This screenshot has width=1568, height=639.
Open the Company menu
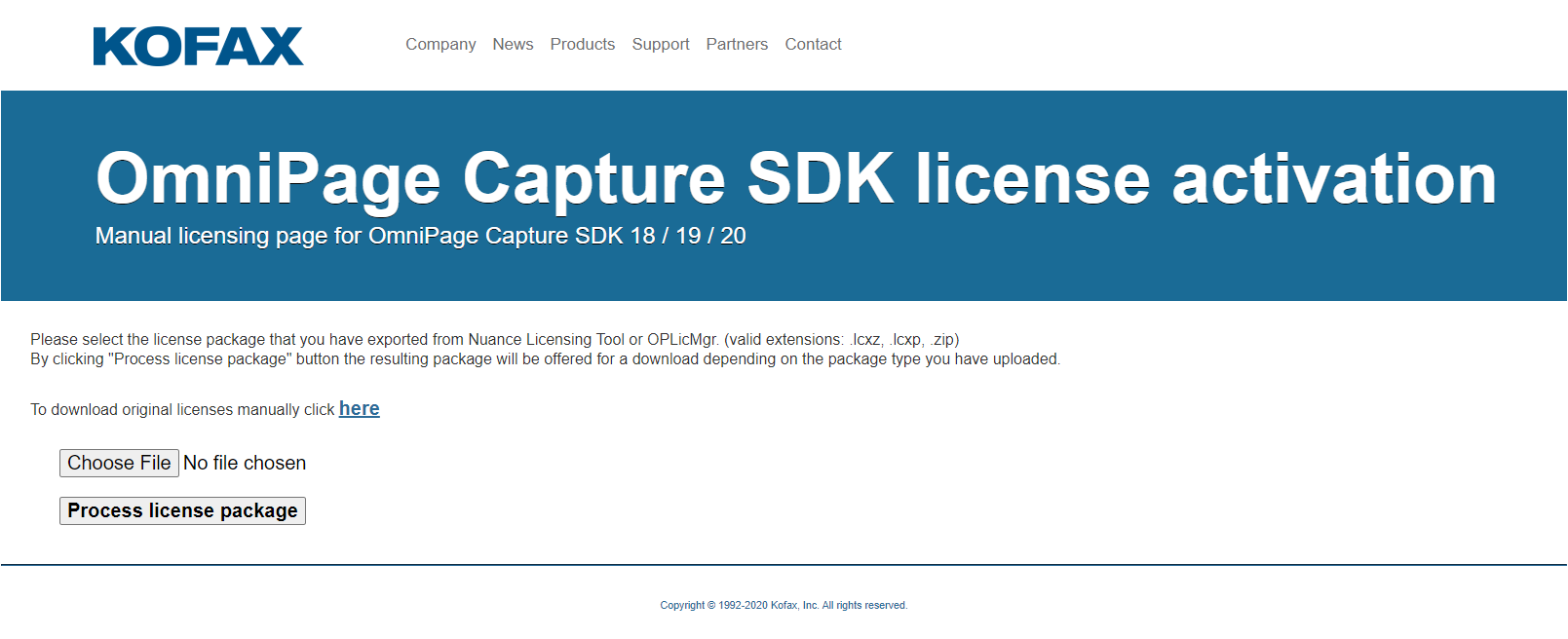click(x=440, y=44)
